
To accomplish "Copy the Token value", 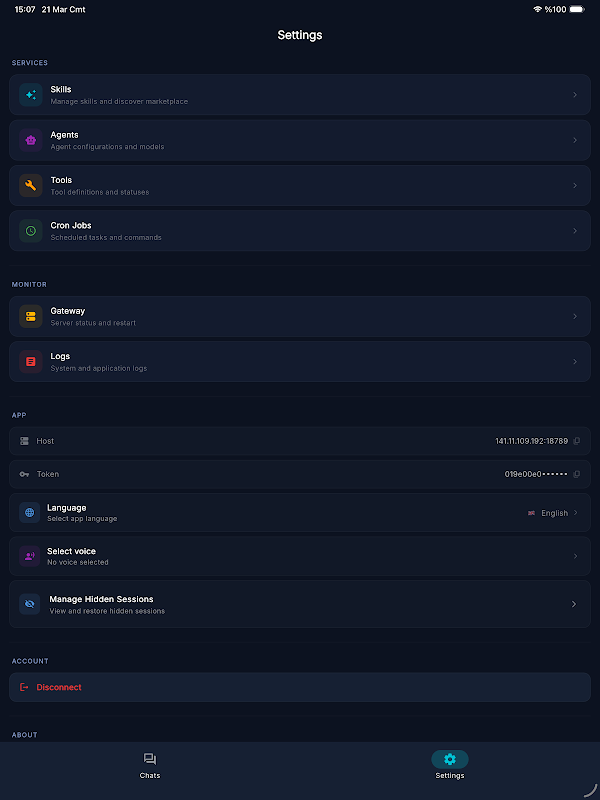I will click(x=577, y=474).
